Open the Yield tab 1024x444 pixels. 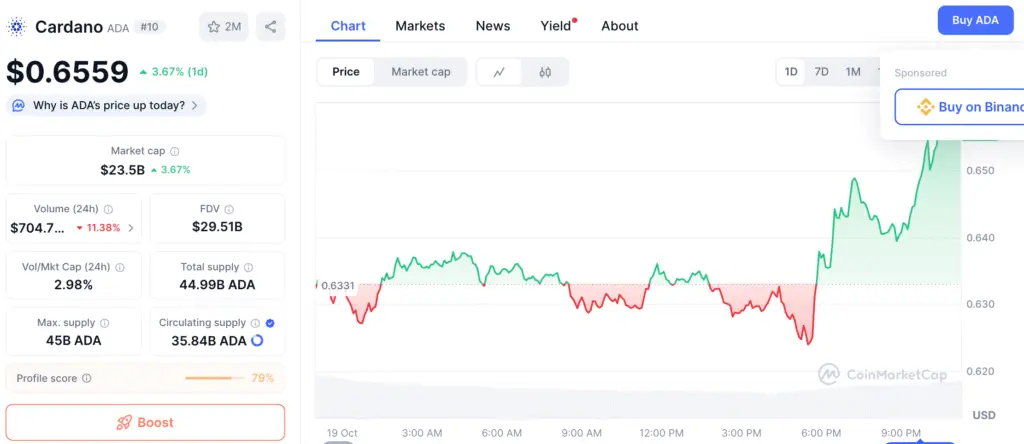[555, 26]
